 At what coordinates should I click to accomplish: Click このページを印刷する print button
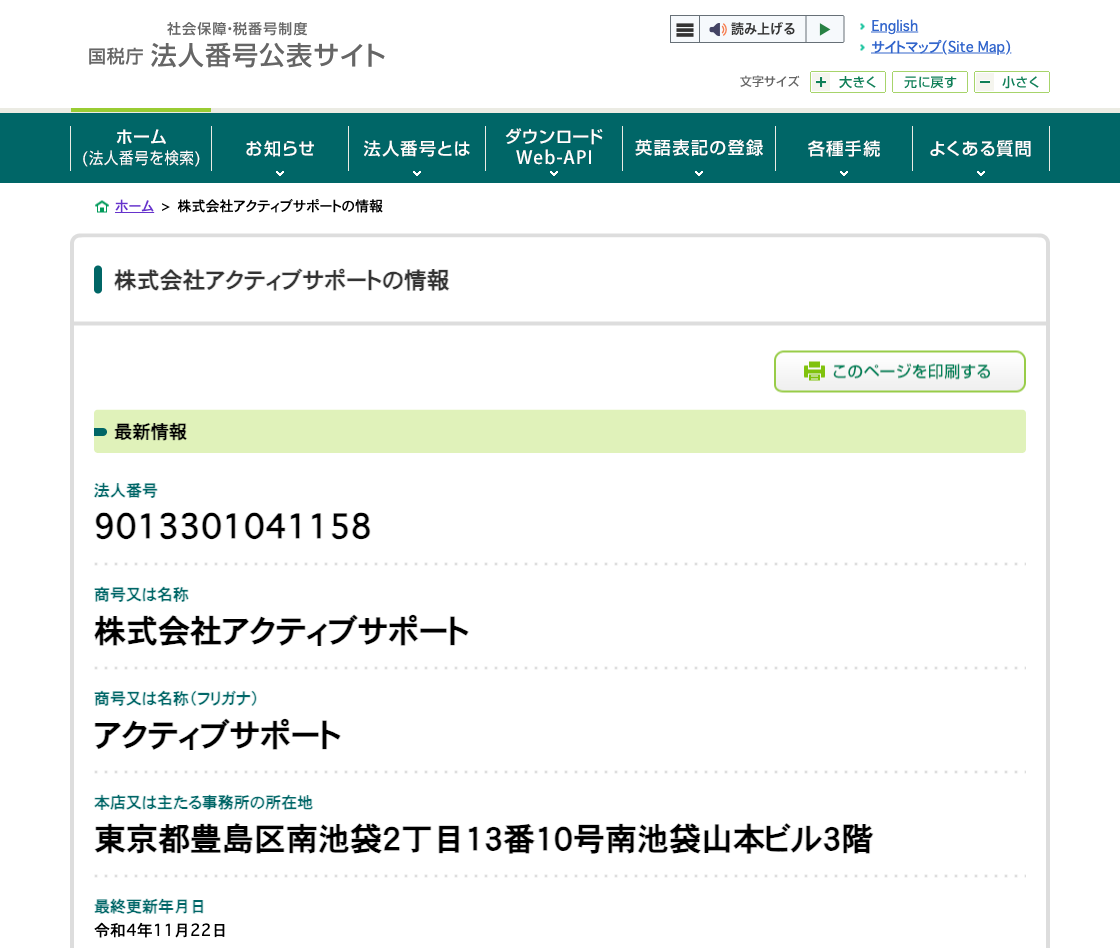click(x=899, y=371)
